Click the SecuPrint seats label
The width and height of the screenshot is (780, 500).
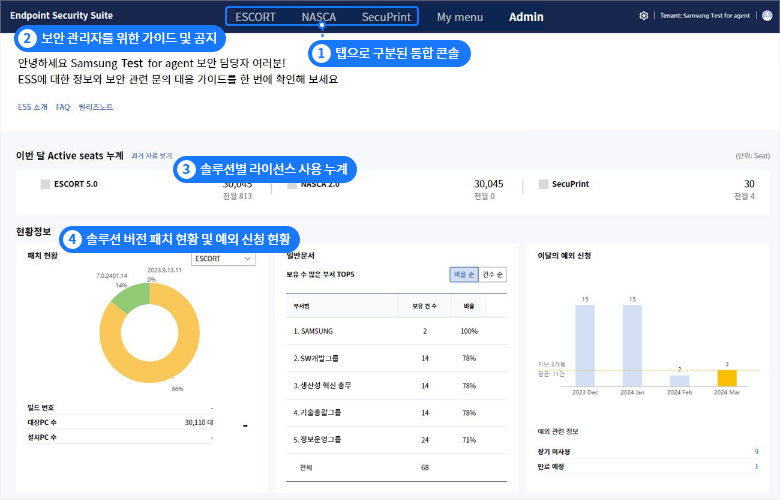tap(570, 184)
